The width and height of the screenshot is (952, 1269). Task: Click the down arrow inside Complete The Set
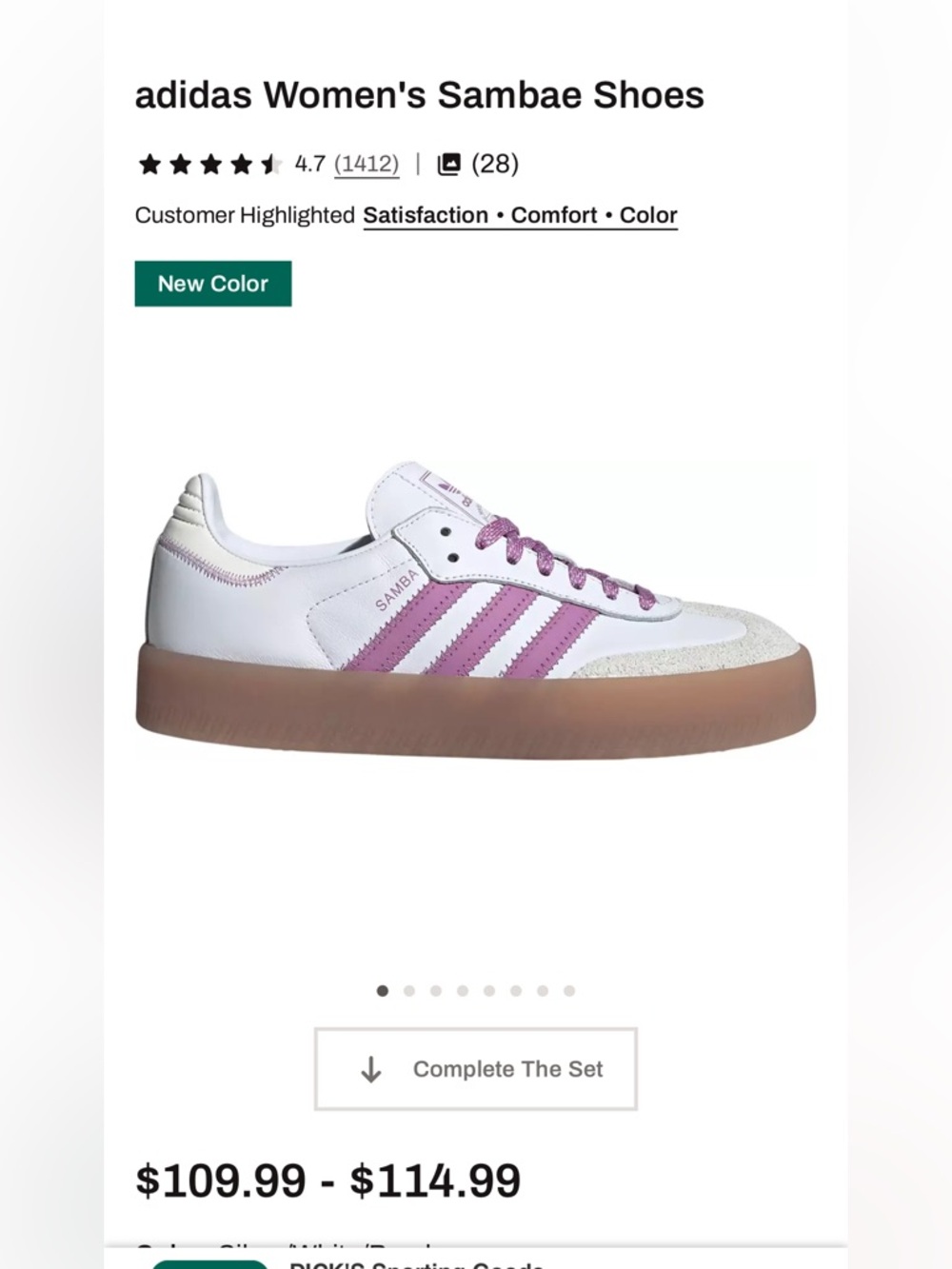pyautogui.click(x=371, y=1068)
